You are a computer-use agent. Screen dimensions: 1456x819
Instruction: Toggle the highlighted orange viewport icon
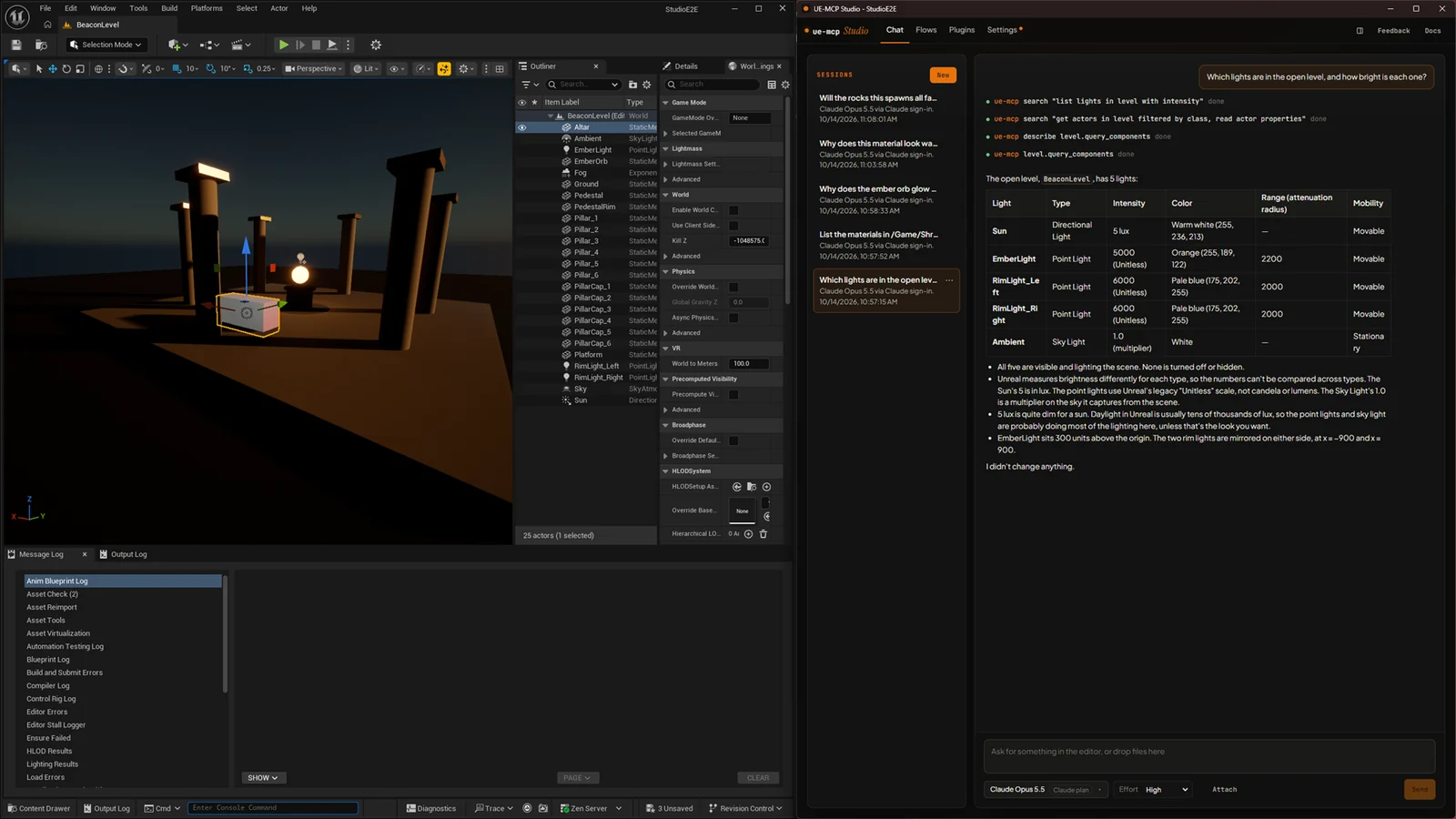444,68
